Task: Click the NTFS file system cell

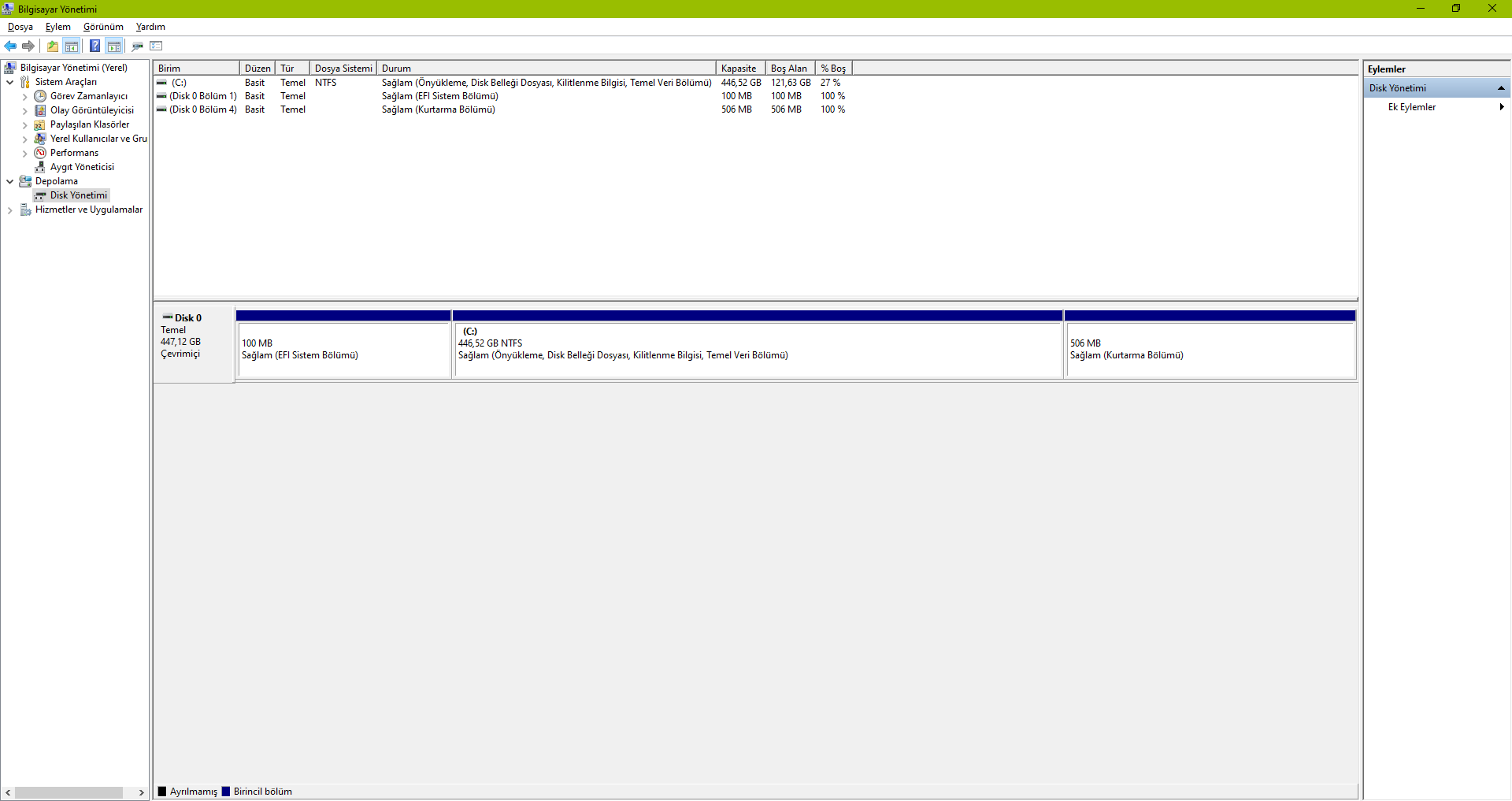Action: pos(325,83)
